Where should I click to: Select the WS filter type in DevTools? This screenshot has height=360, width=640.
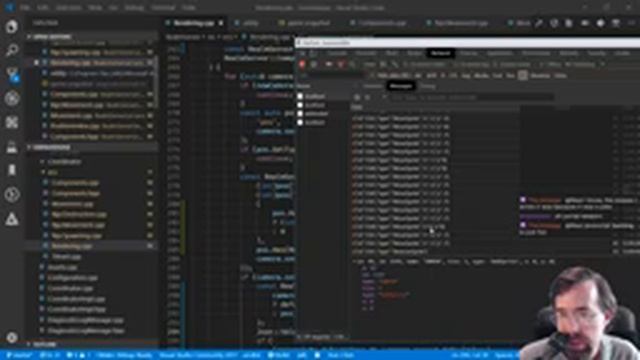522,76
